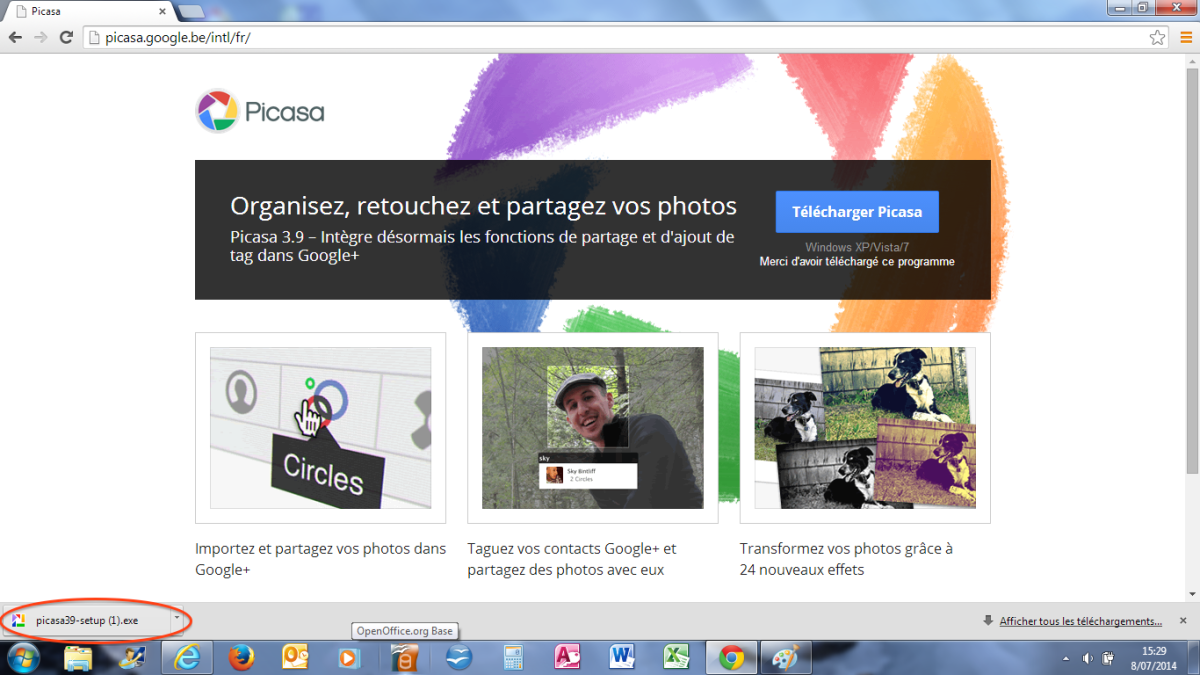
Task: Click the dog photo effects thumbnail
Action: click(865, 428)
